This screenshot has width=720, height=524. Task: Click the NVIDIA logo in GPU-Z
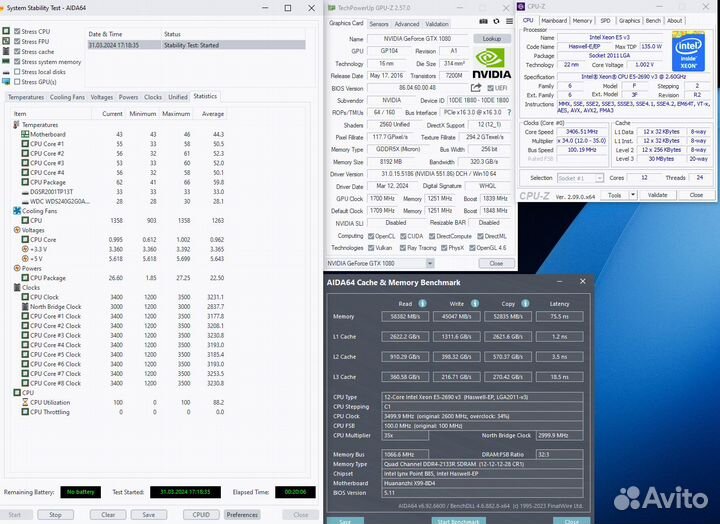coord(491,63)
